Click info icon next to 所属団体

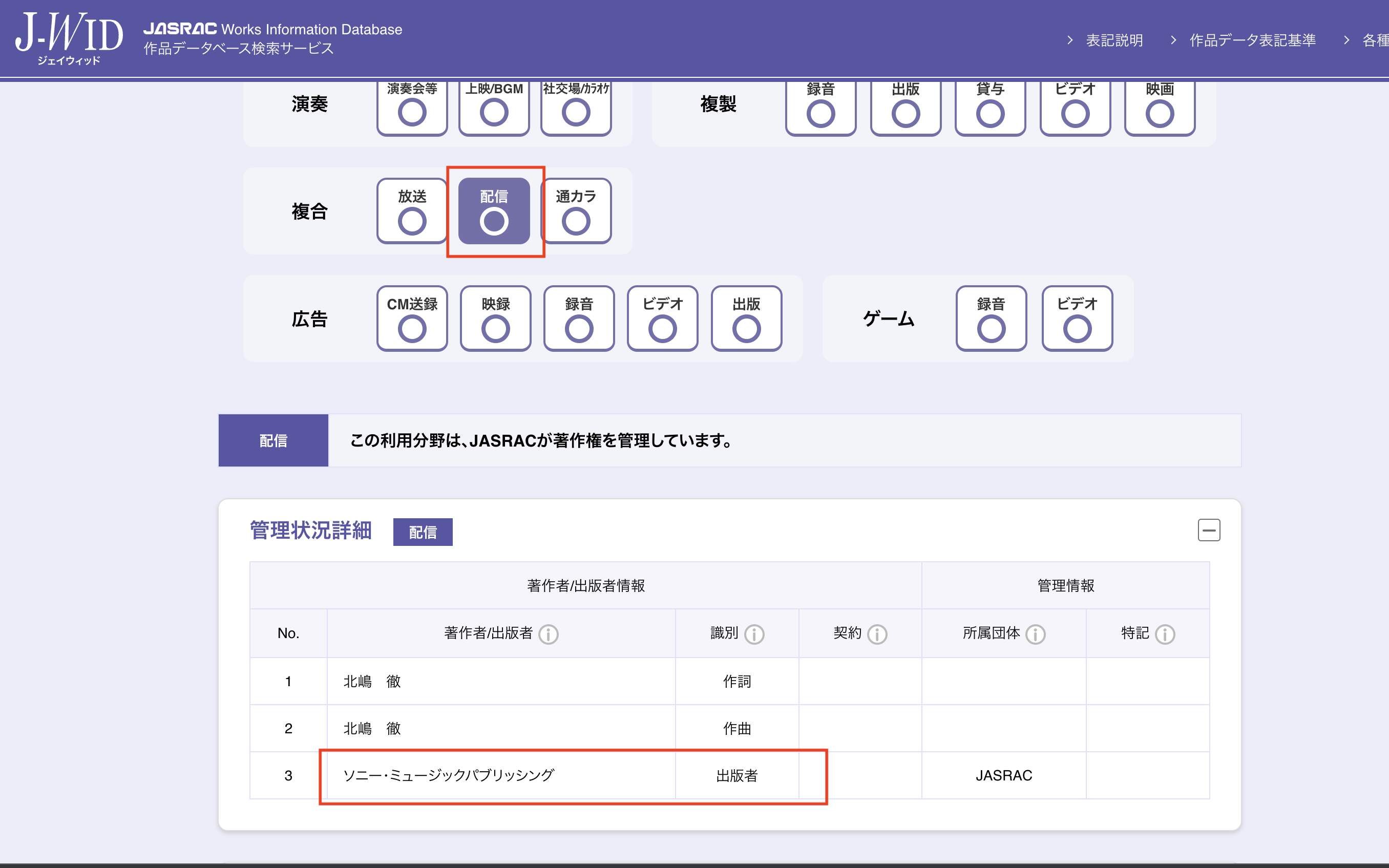pos(1036,634)
